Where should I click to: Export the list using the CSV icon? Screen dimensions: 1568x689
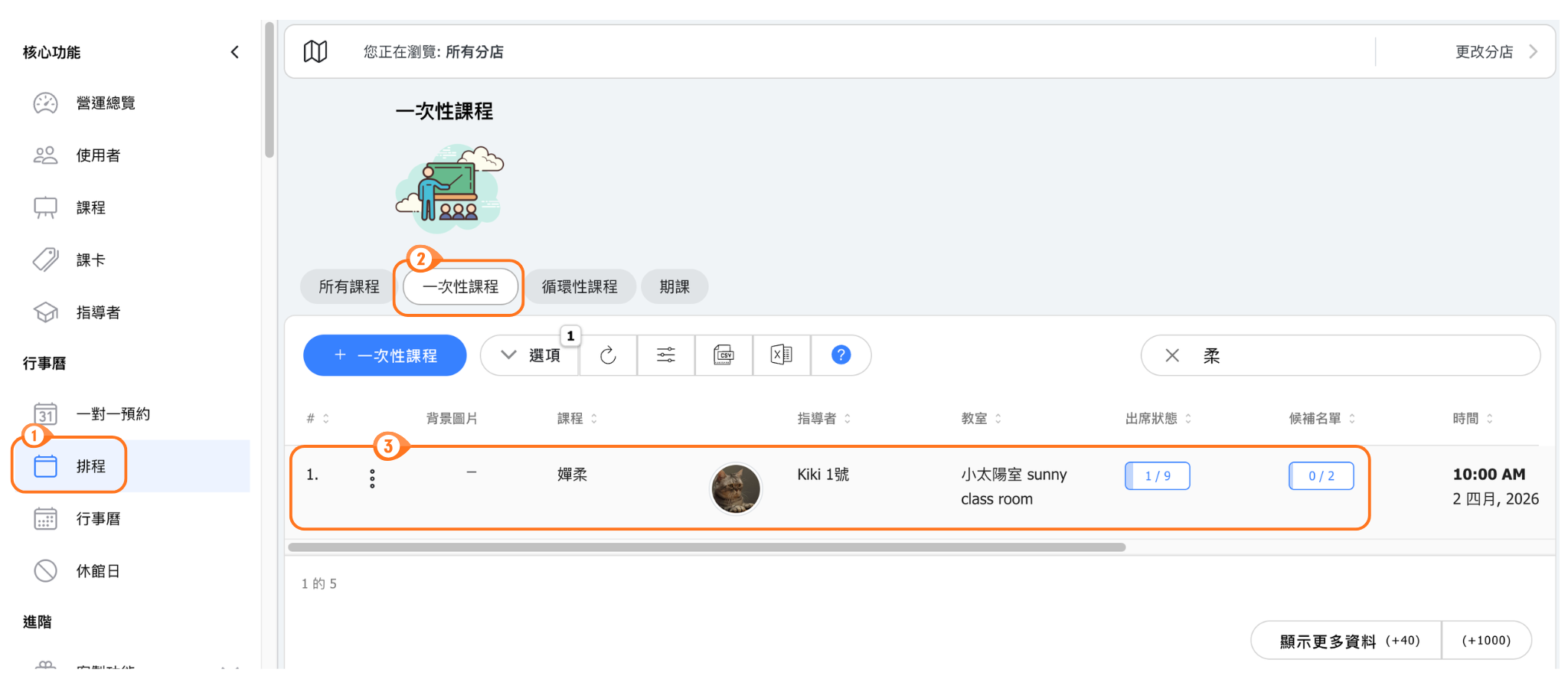(x=724, y=355)
